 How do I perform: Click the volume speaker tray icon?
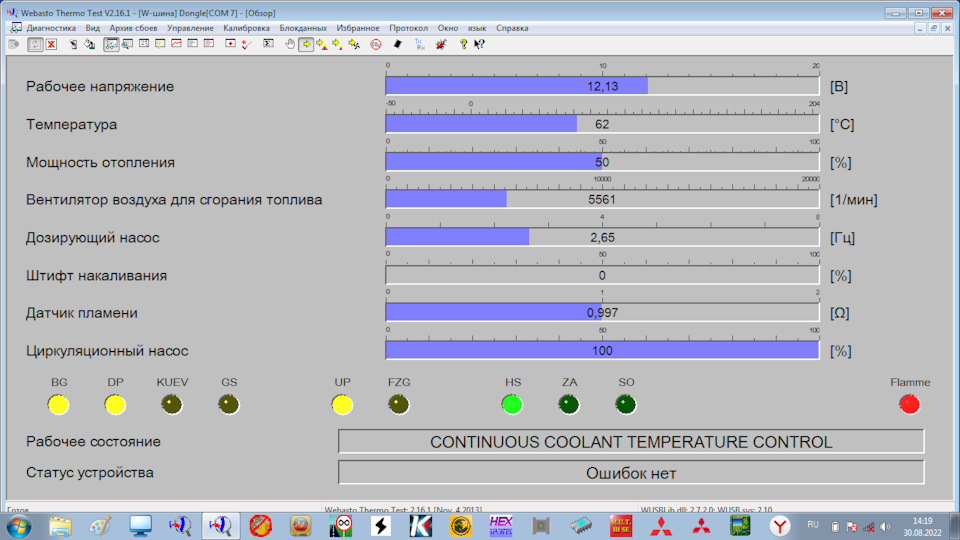885,527
